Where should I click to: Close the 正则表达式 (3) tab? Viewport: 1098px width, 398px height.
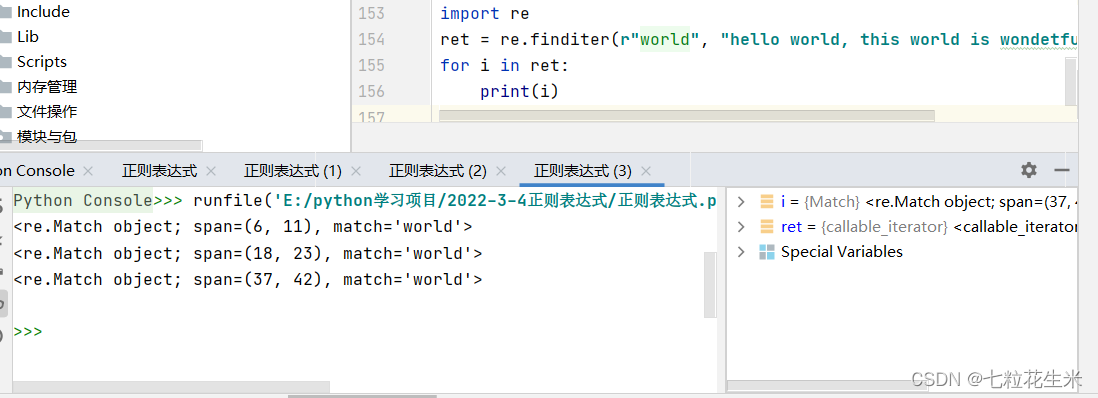[646, 171]
